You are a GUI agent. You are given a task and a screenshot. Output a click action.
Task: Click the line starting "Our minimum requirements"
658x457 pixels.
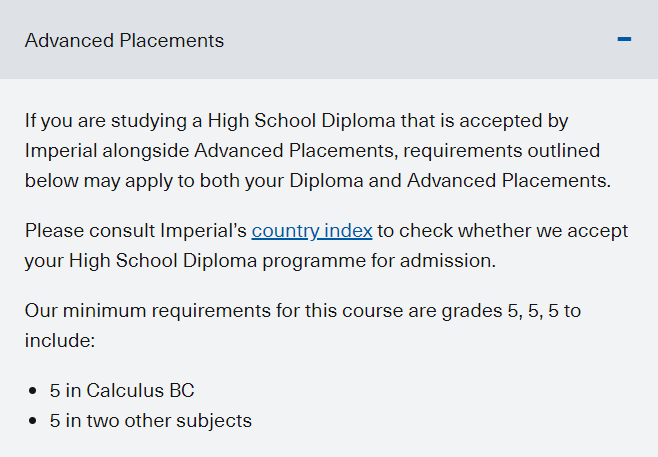(302, 311)
